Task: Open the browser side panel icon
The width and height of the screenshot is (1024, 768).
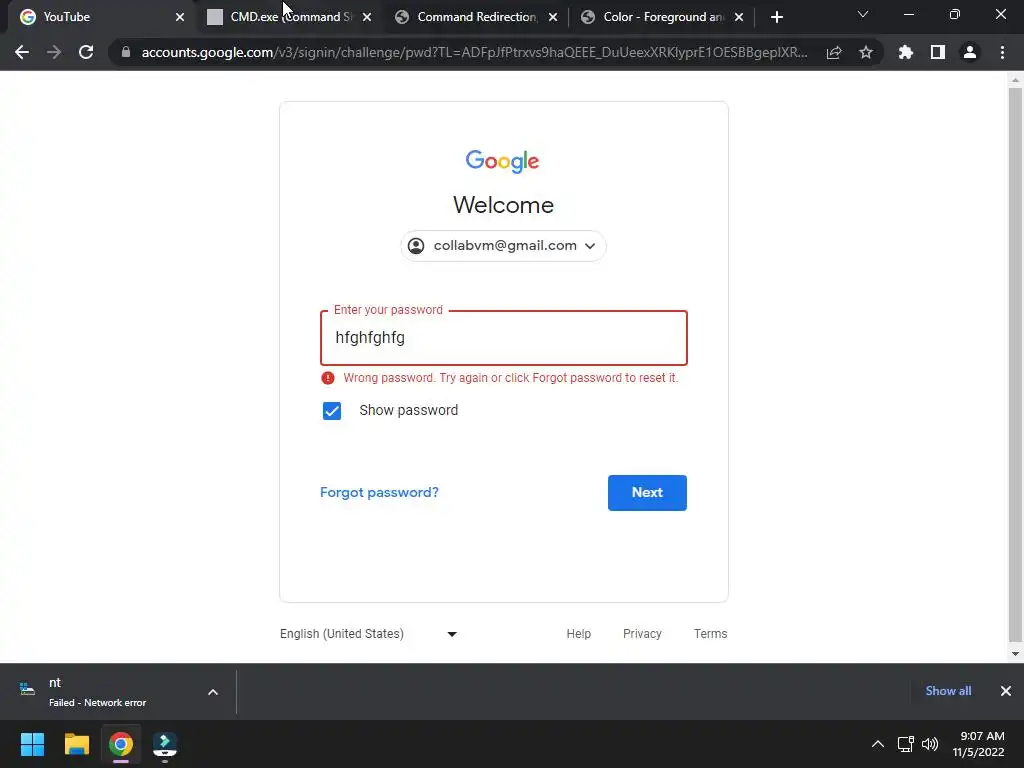Action: pos(938,52)
